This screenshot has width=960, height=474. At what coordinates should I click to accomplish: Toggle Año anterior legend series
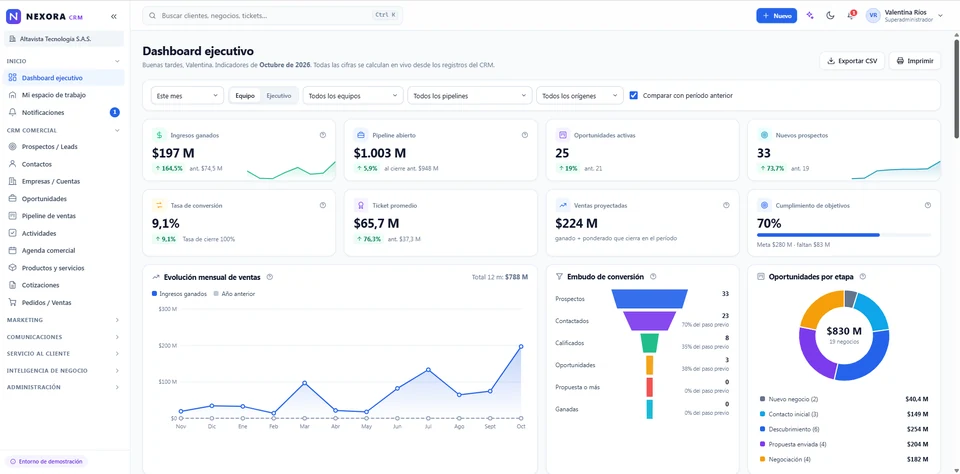[x=234, y=294]
